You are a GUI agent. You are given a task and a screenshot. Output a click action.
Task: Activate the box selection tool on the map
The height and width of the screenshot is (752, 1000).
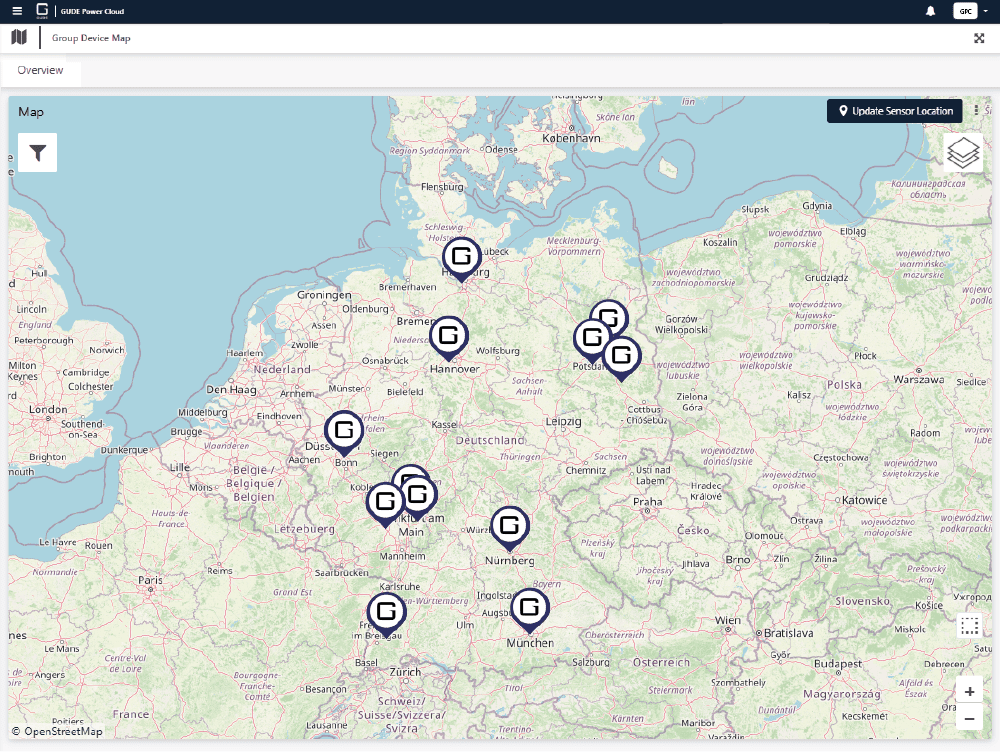[x=969, y=625]
